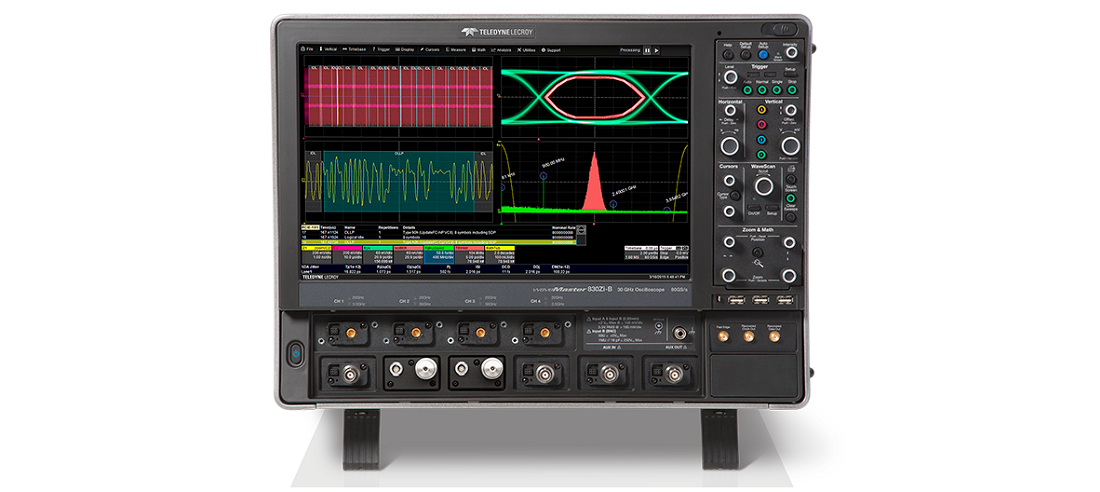
Task: Open the Cursors menu
Action: (429, 50)
